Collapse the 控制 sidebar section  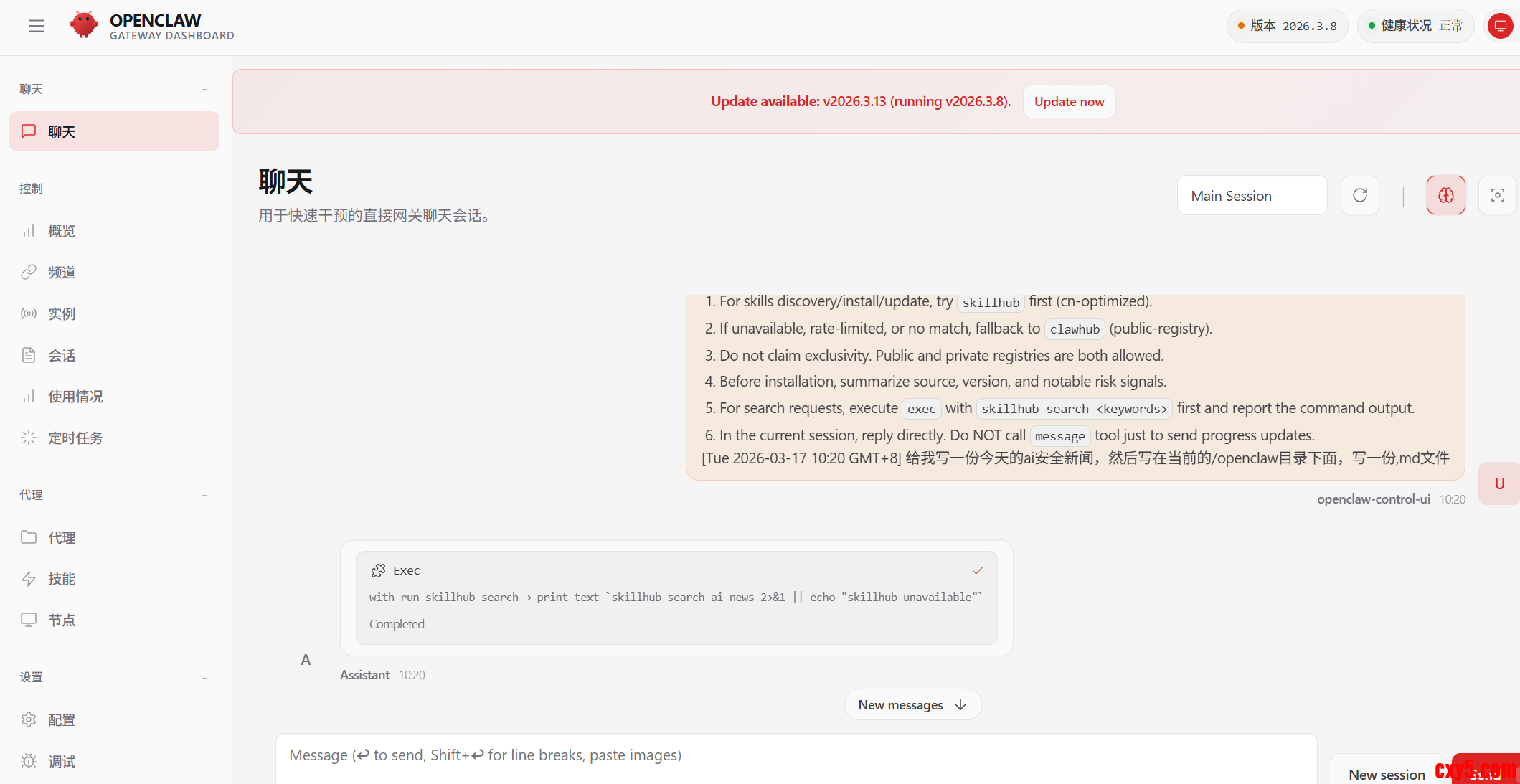pyautogui.click(x=204, y=189)
